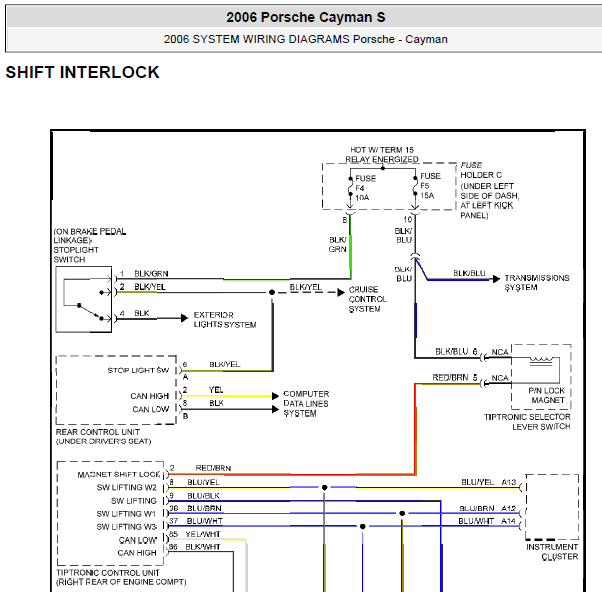Click the "FUSE HOLDER C" location description
The image size is (602, 592).
point(490,190)
